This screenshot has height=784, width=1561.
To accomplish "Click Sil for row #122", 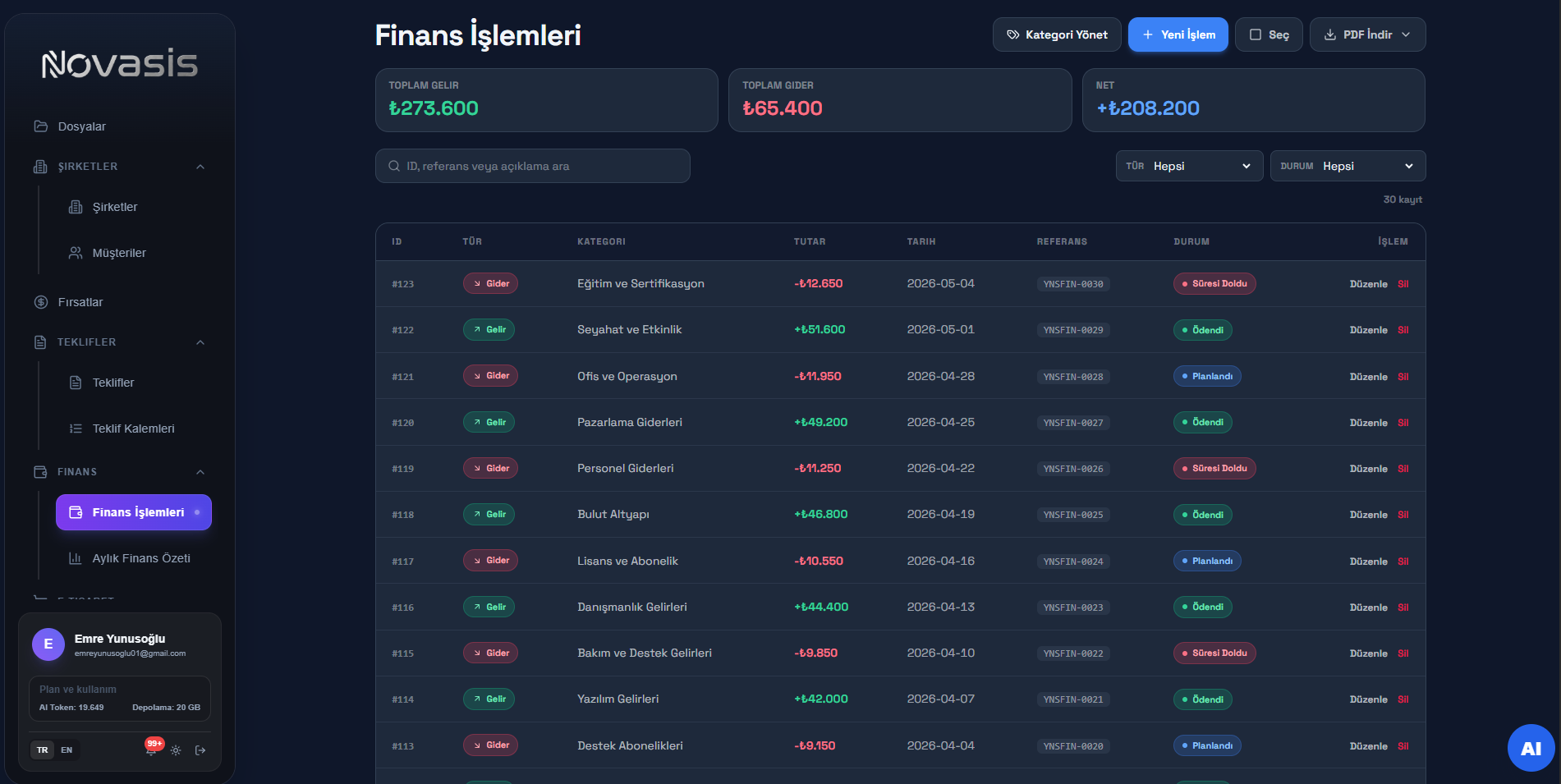I will (x=1403, y=330).
